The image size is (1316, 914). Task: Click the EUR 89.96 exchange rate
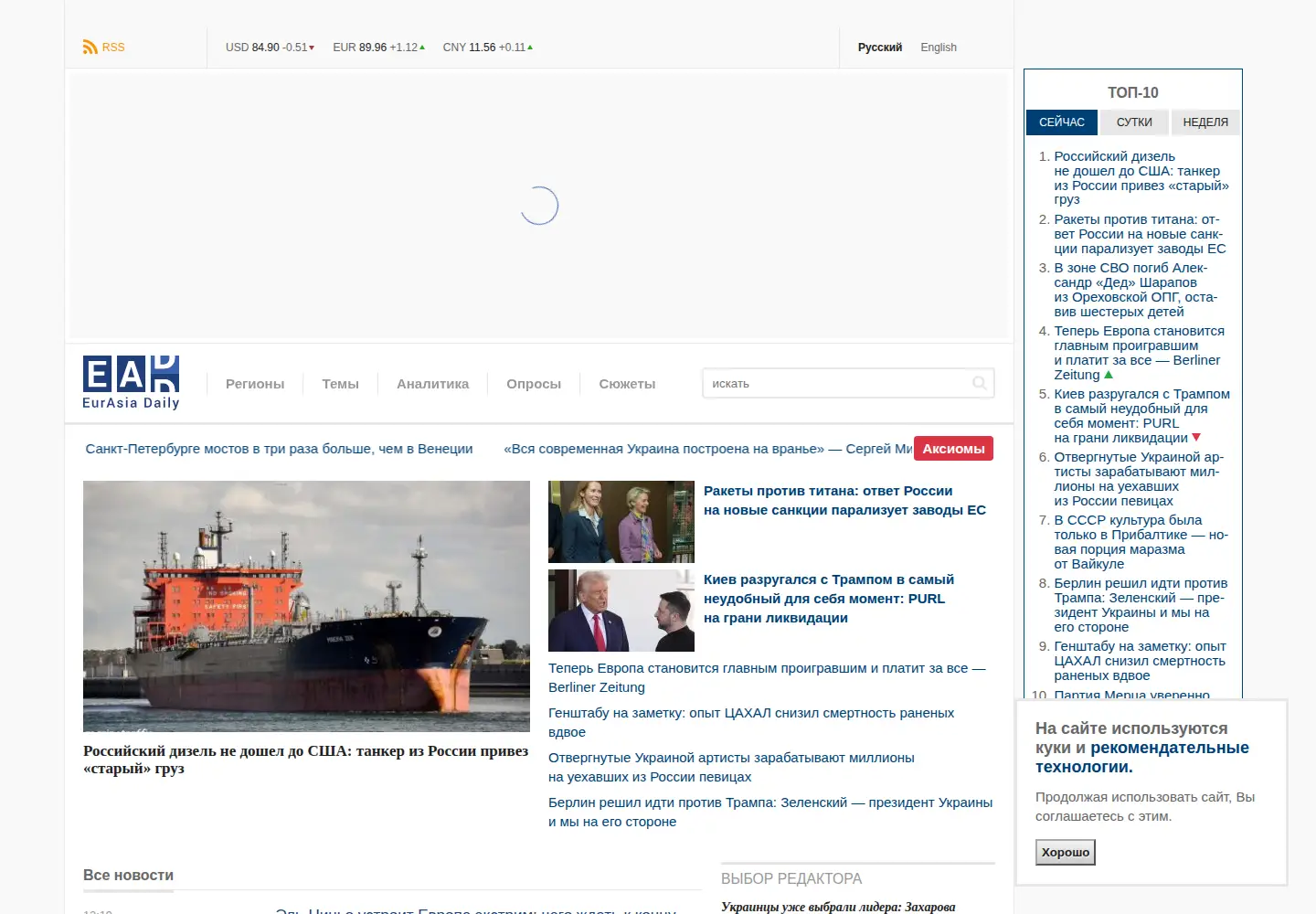click(378, 48)
